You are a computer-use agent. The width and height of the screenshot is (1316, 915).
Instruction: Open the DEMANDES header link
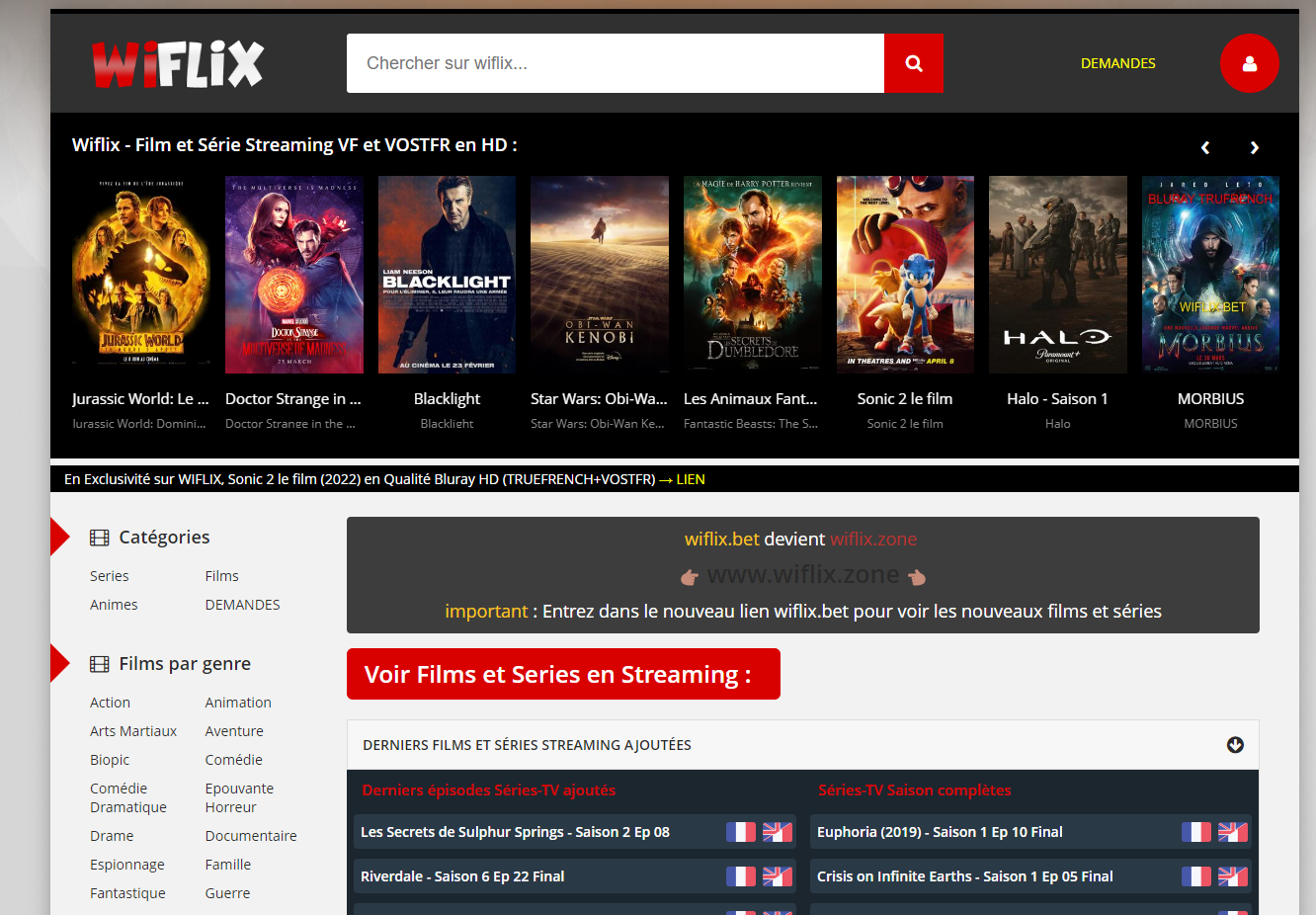coord(1118,63)
